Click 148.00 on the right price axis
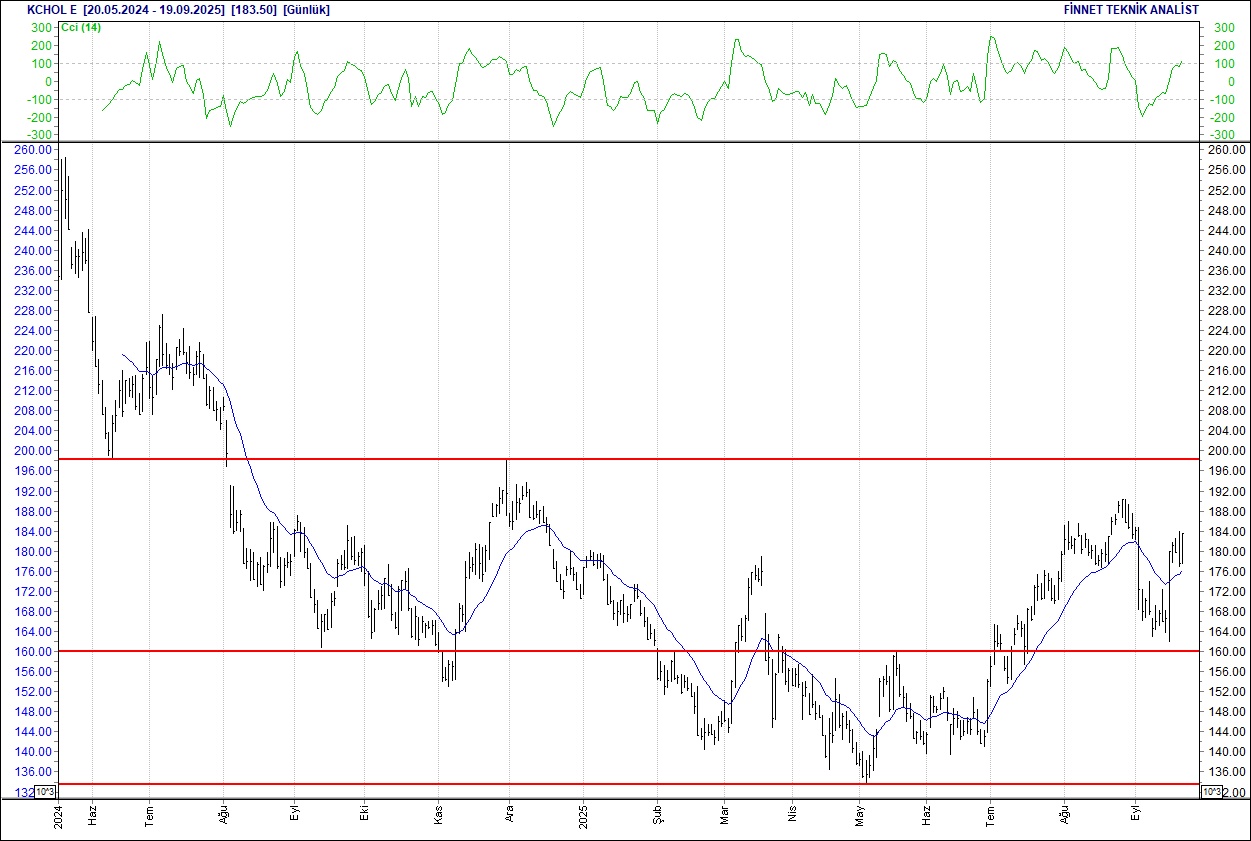This screenshot has height=841, width=1251. [x=1225, y=712]
